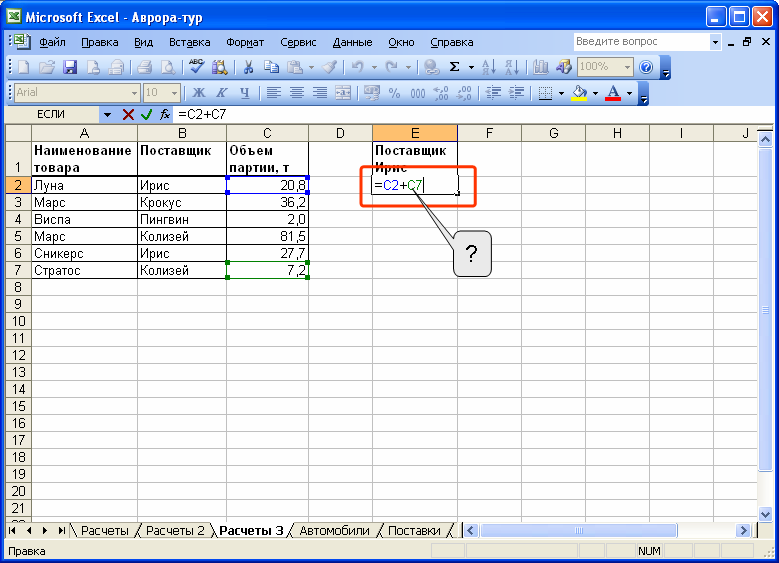Click the Open file folder icon
Viewport: 779px width, 563px height.
47,67
